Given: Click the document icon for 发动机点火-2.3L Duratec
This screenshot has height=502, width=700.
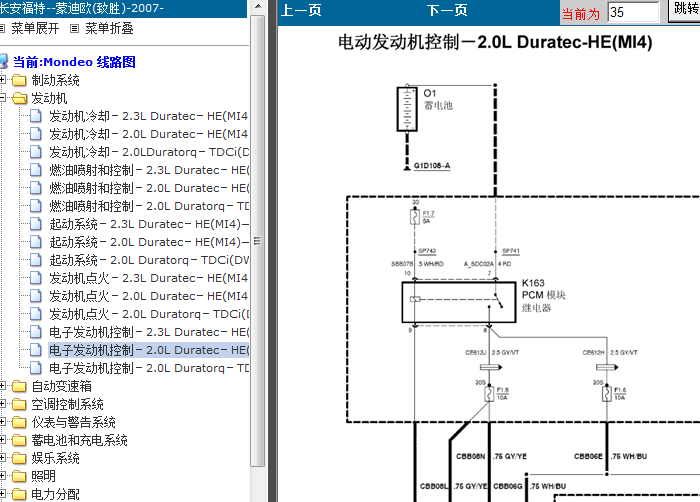Looking at the screenshot, I should [x=36, y=278].
